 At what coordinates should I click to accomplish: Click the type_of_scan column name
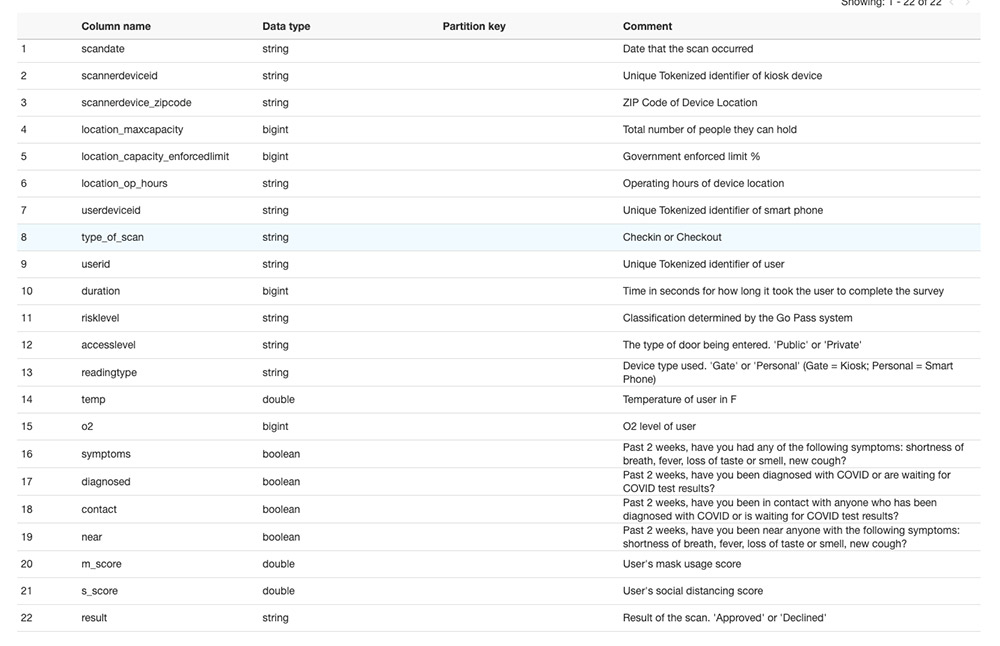[x=112, y=237]
